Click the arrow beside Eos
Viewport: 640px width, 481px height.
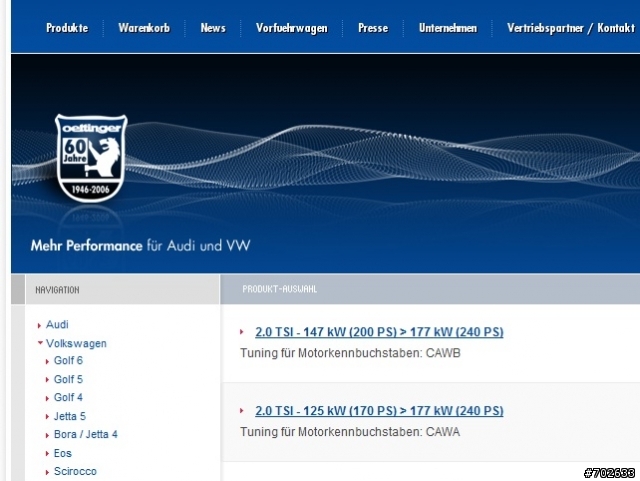tap(47, 454)
